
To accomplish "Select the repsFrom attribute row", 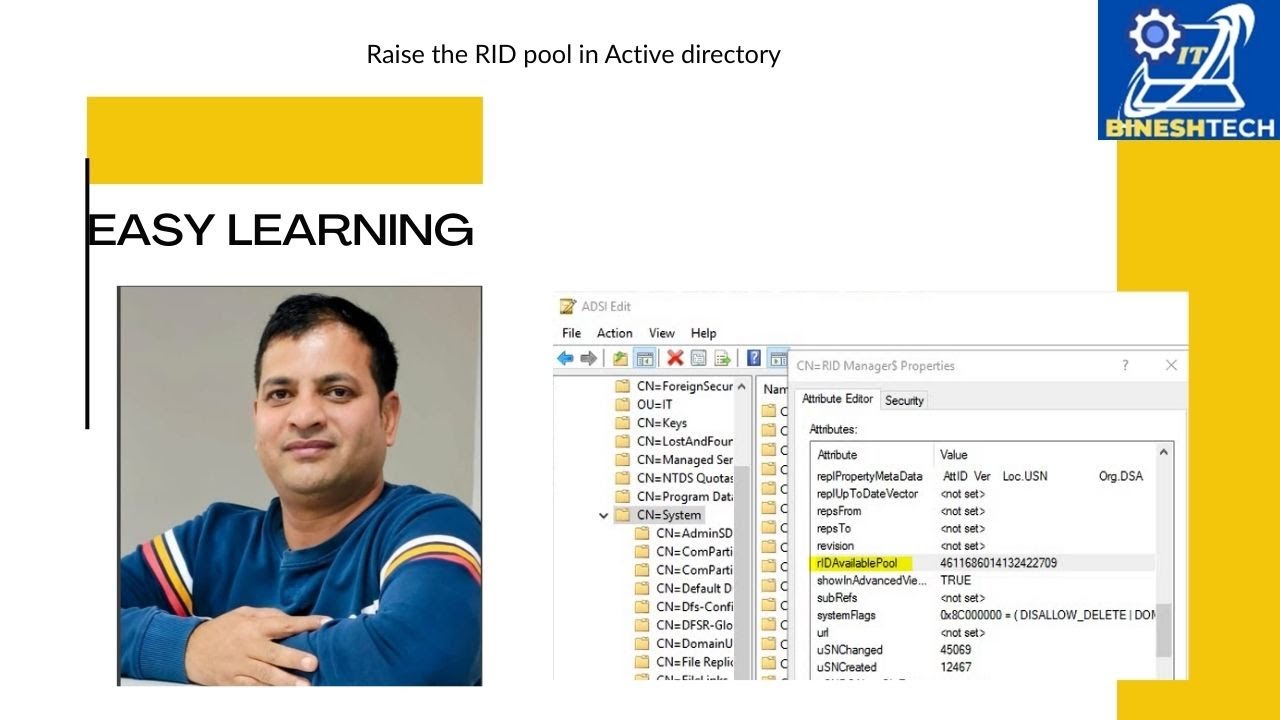I will click(x=983, y=511).
